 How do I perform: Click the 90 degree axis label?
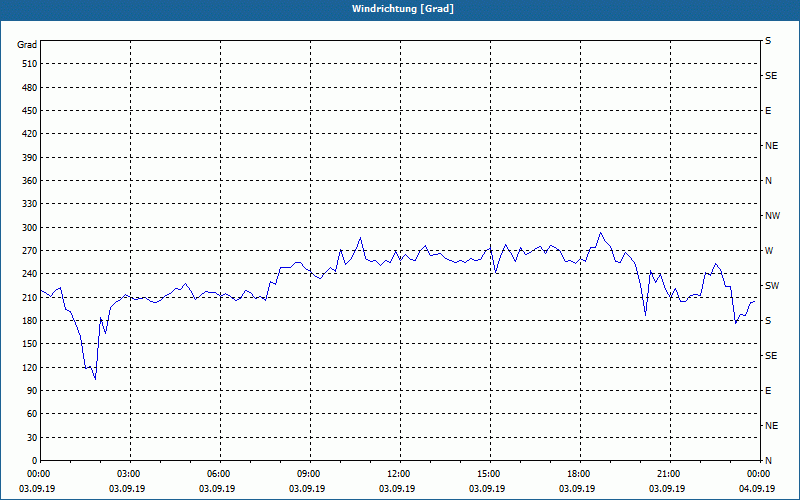click(32, 391)
